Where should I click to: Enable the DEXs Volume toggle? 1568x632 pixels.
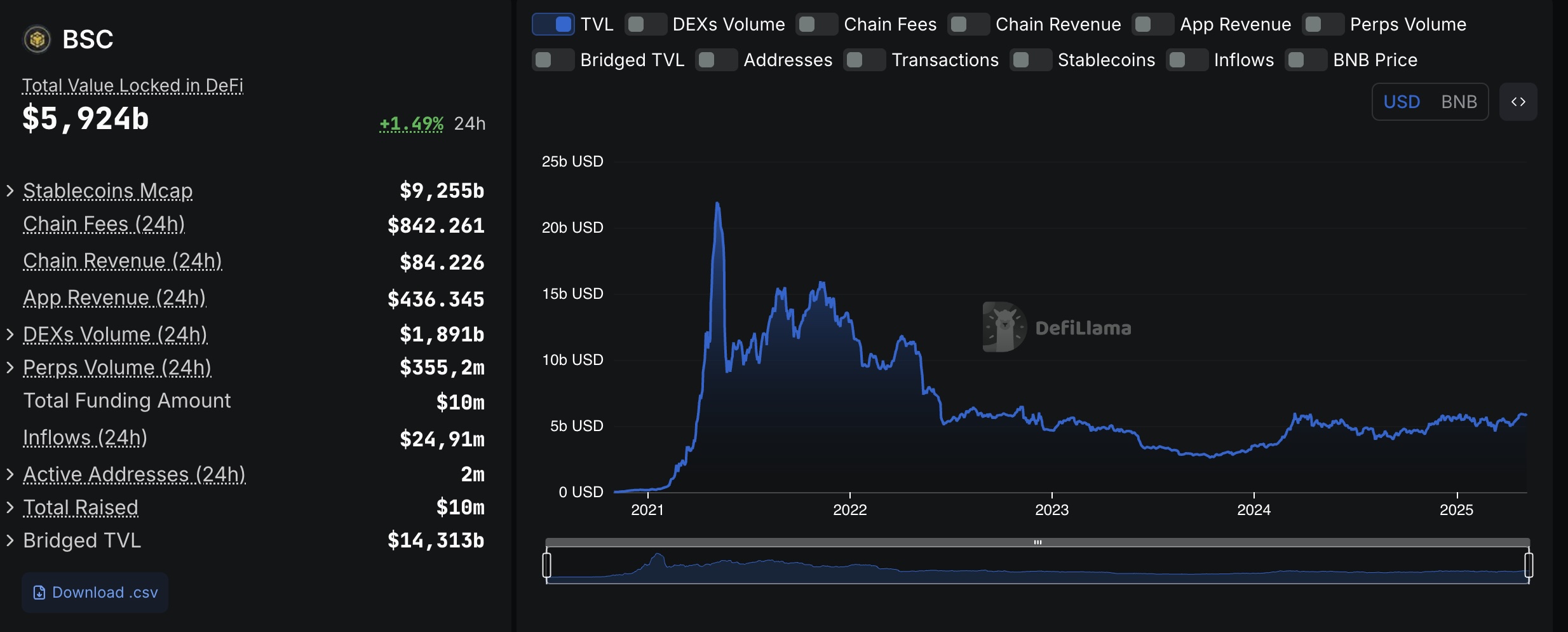point(645,24)
